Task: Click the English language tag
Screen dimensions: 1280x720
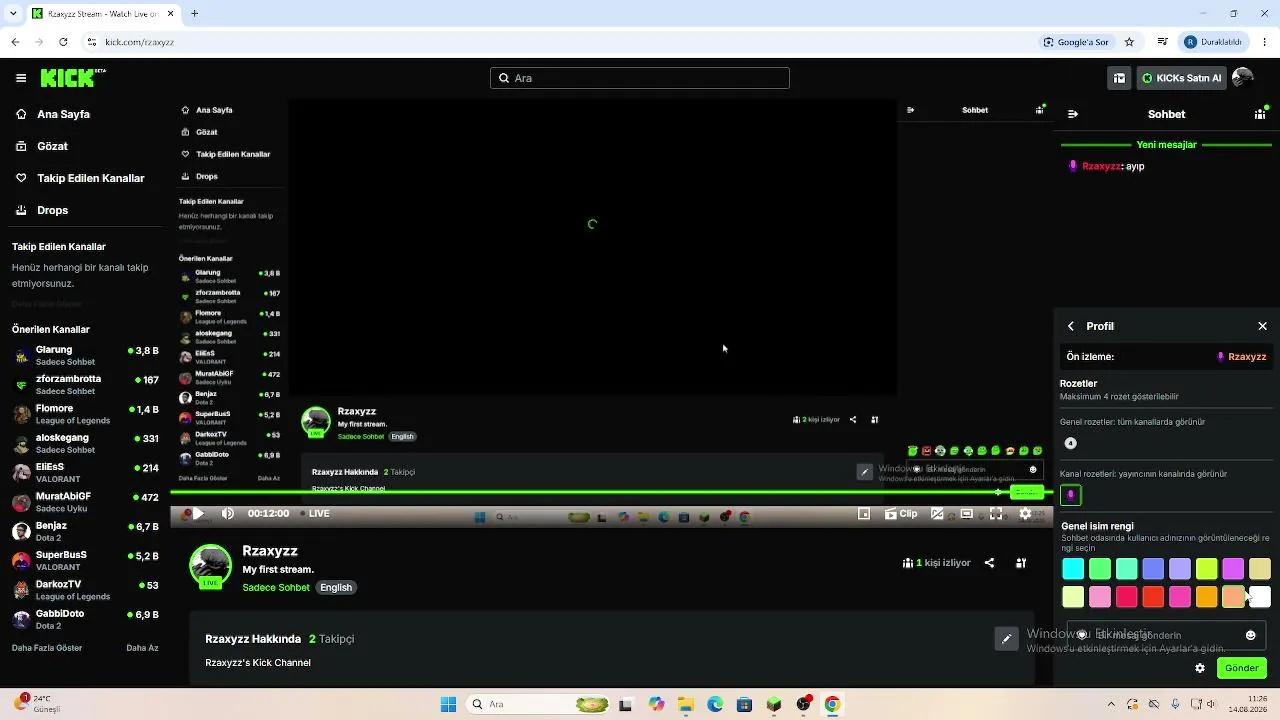Action: tap(336, 588)
